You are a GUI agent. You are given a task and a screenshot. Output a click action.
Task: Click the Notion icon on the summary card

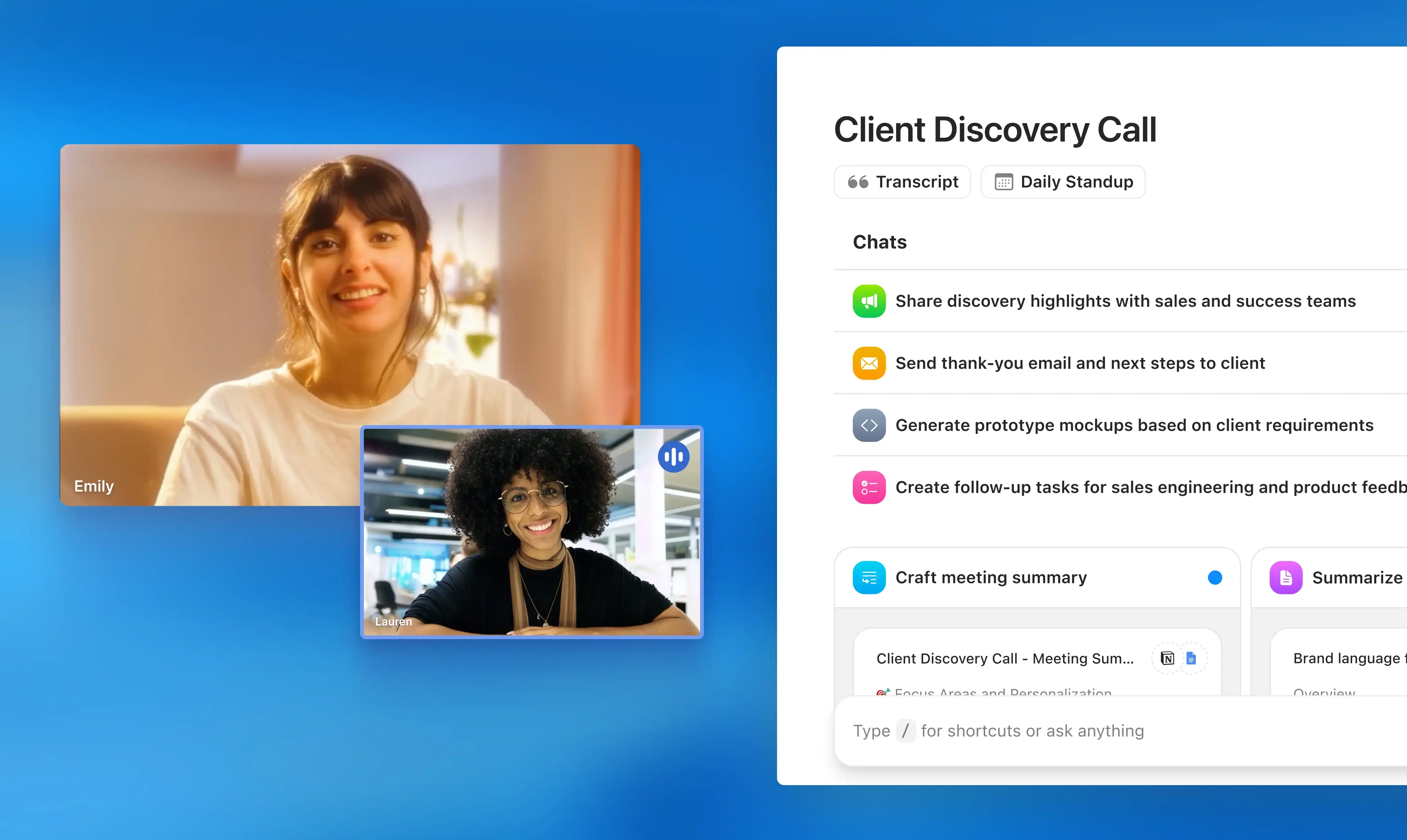1167,658
